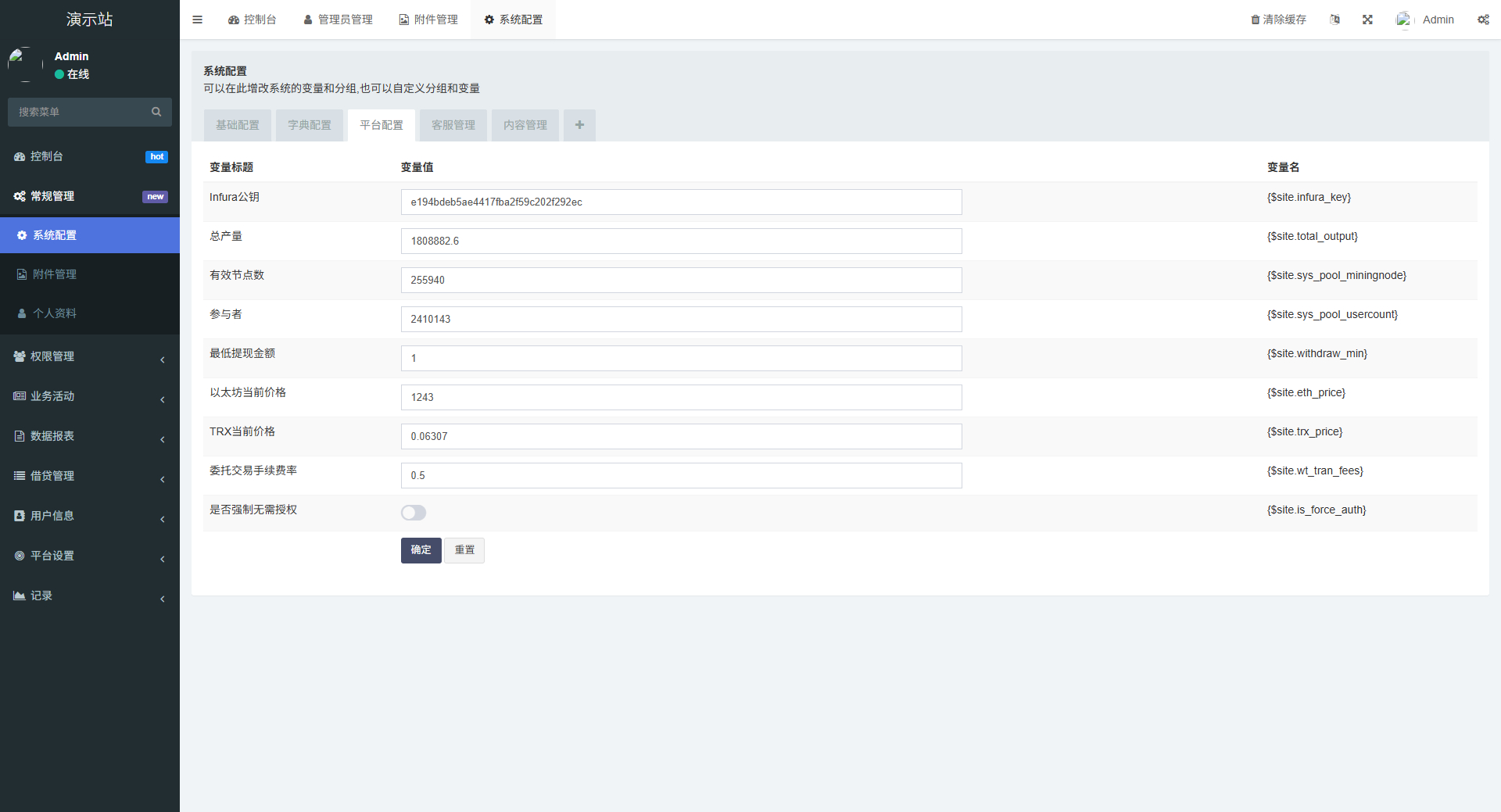Enable the 是否强制无需授权 switch
Screen dimensions: 1501x812
pos(413,513)
